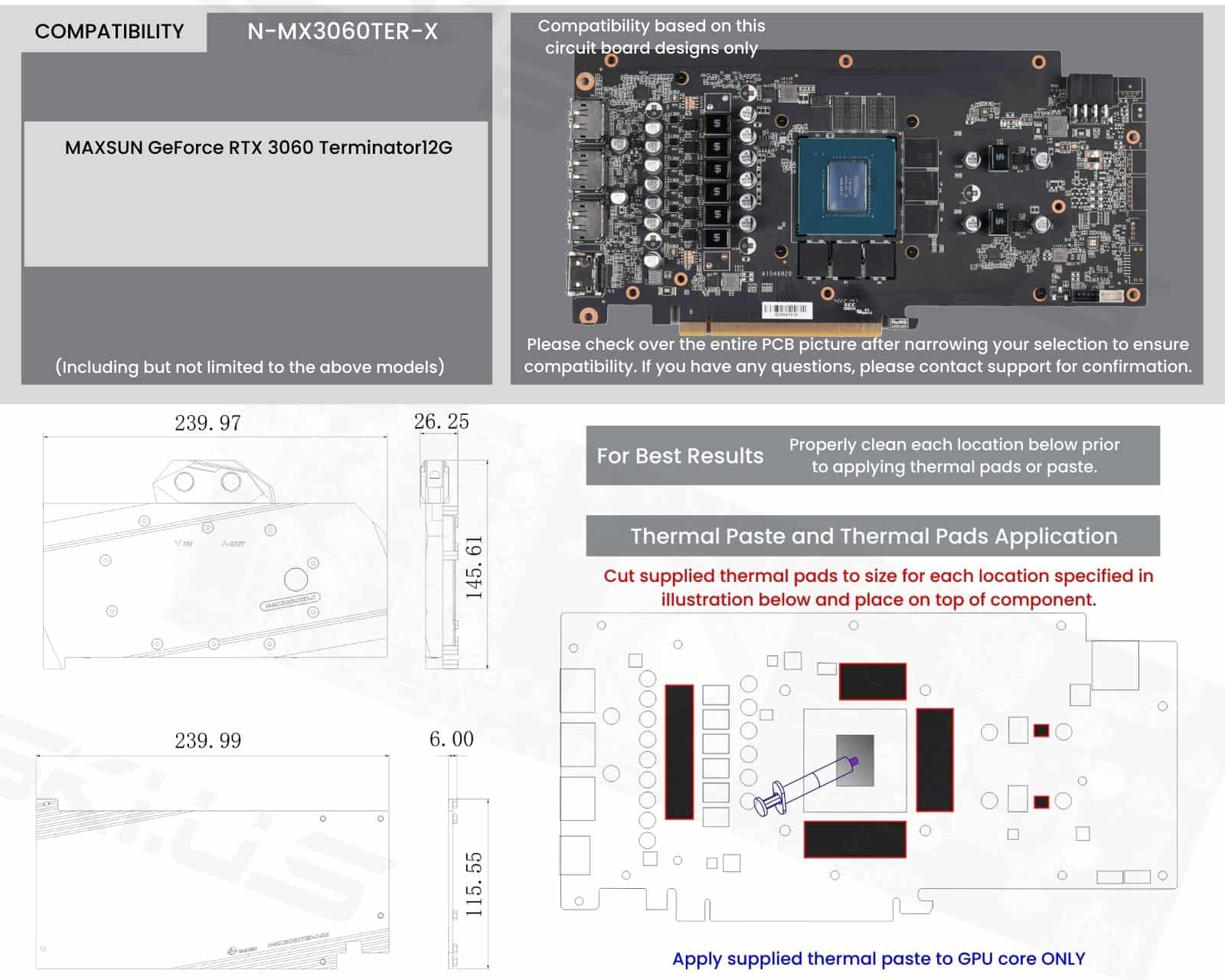Image resolution: width=1225 pixels, height=980 pixels.
Task: Click the GPU die on the PCB photo
Action: click(848, 186)
